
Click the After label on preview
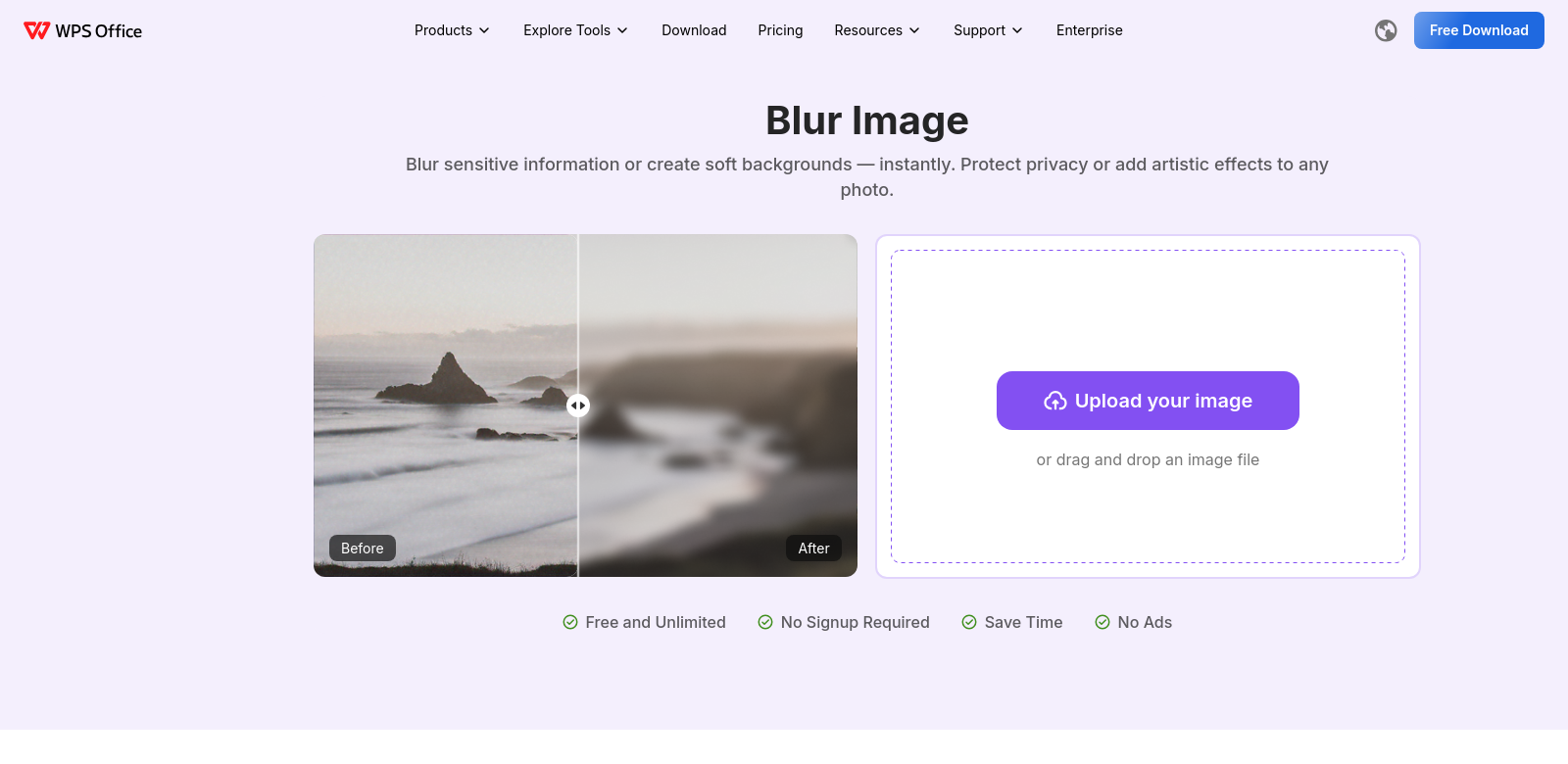(813, 549)
